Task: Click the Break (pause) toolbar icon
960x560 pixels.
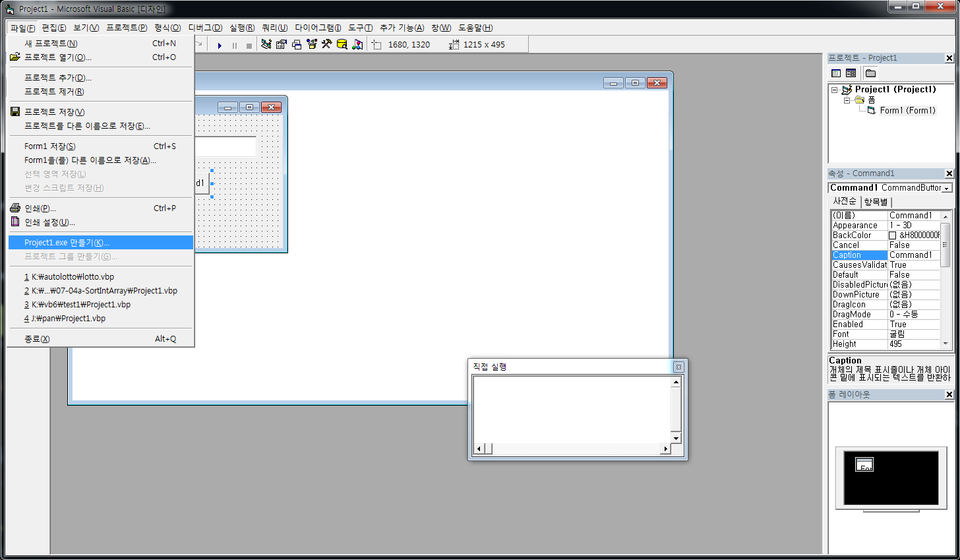Action: (234, 45)
